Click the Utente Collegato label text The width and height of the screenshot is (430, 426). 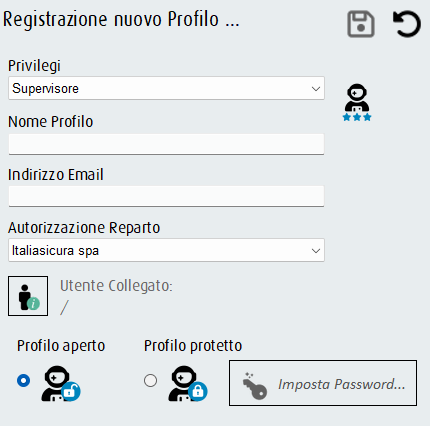pyautogui.click(x=116, y=286)
